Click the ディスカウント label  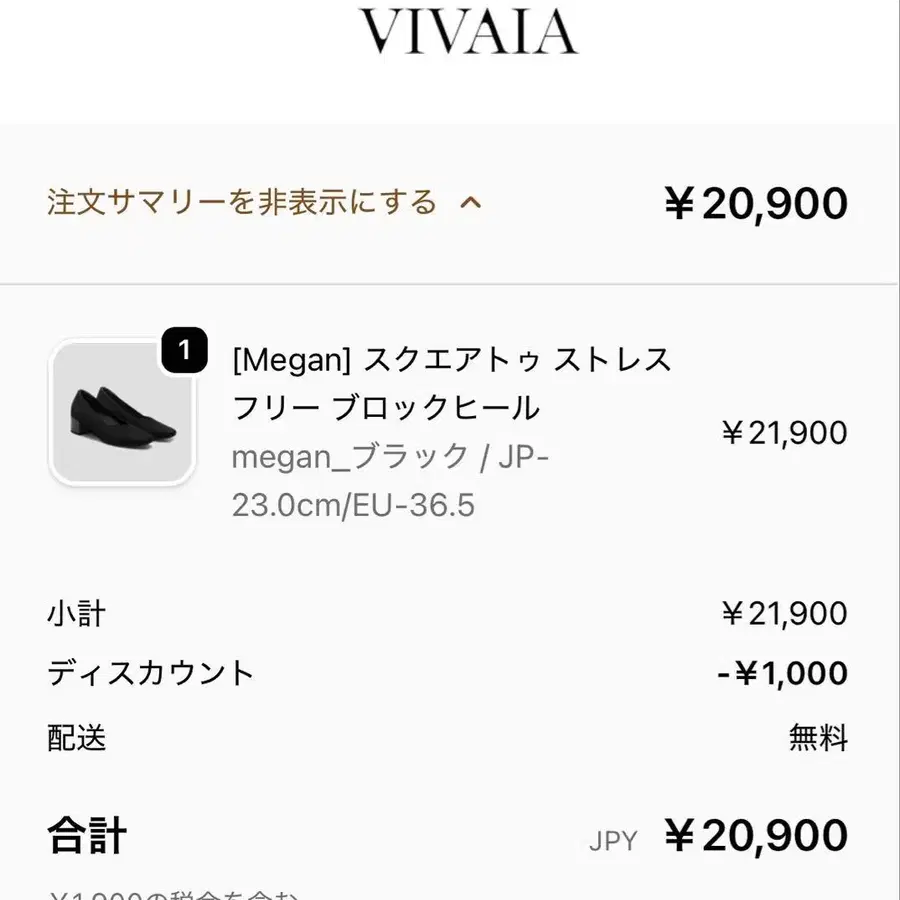click(x=151, y=673)
